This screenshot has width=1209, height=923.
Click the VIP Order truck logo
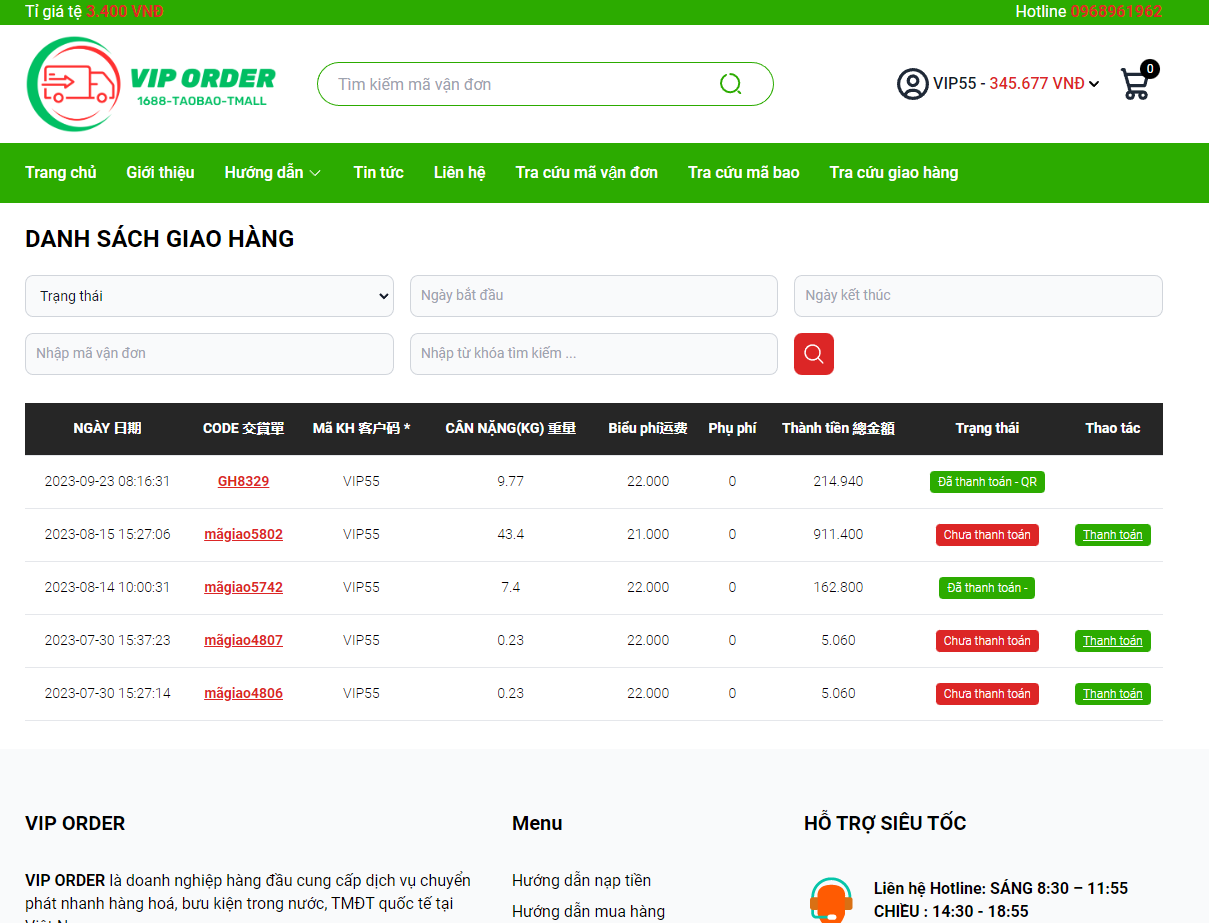coord(150,84)
